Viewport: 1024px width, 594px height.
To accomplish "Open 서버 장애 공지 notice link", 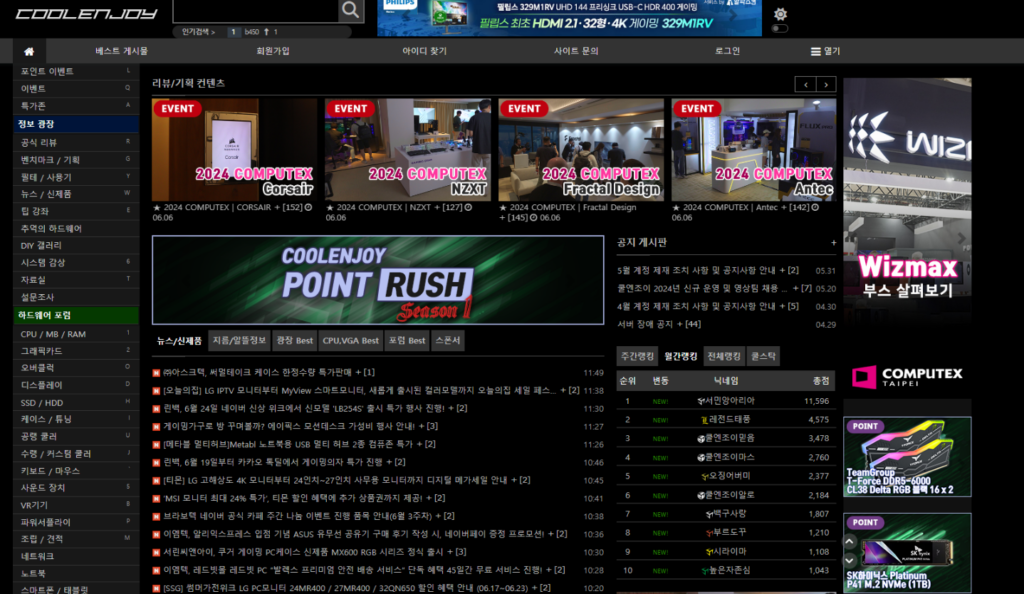I will click(659, 324).
